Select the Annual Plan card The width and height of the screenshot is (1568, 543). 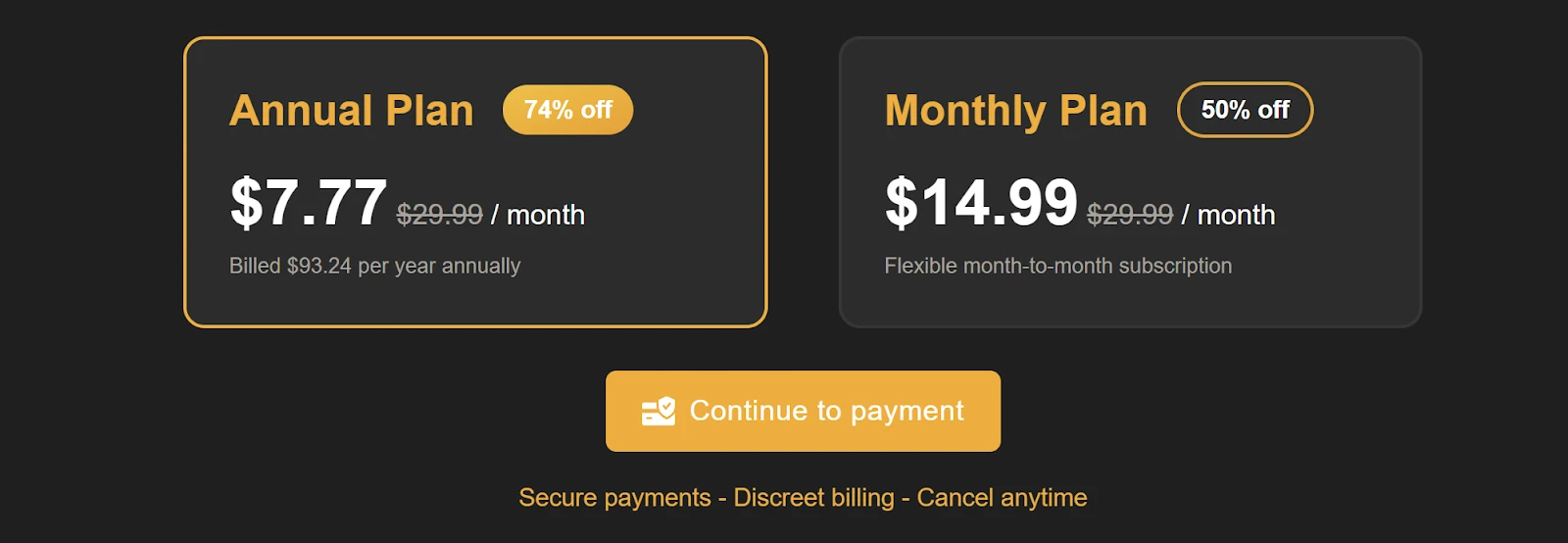[x=475, y=182]
